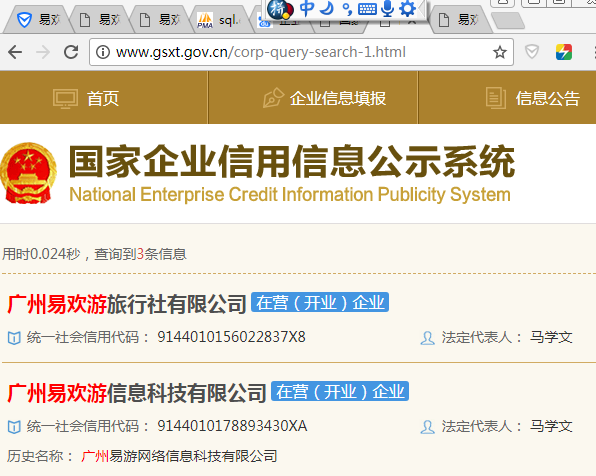Toggle IME punctuation mode icon
The image size is (596, 476).
[347, 9]
